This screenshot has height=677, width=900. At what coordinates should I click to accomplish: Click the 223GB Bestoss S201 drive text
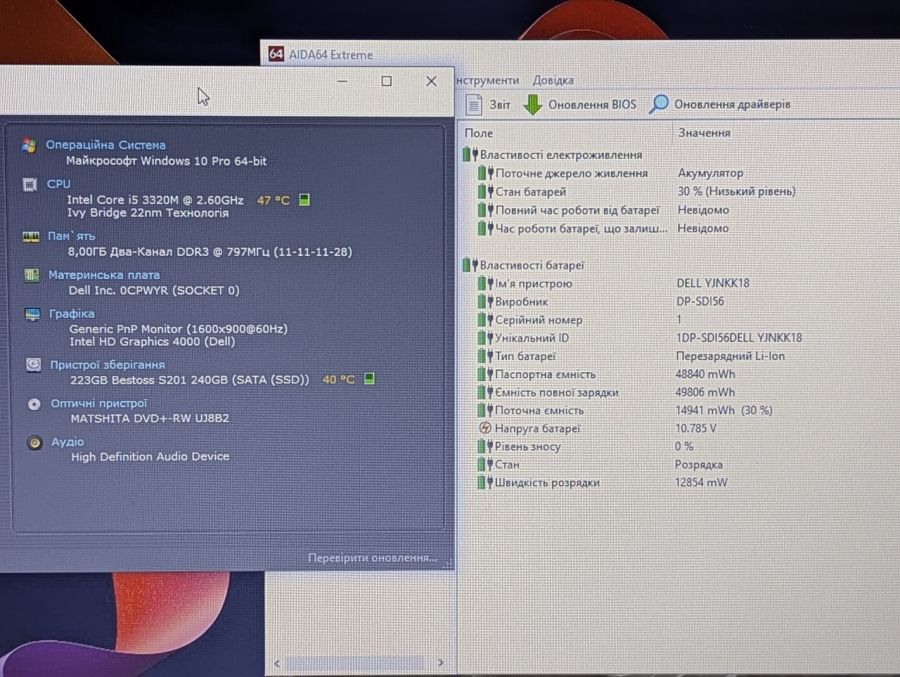pyautogui.click(x=189, y=380)
